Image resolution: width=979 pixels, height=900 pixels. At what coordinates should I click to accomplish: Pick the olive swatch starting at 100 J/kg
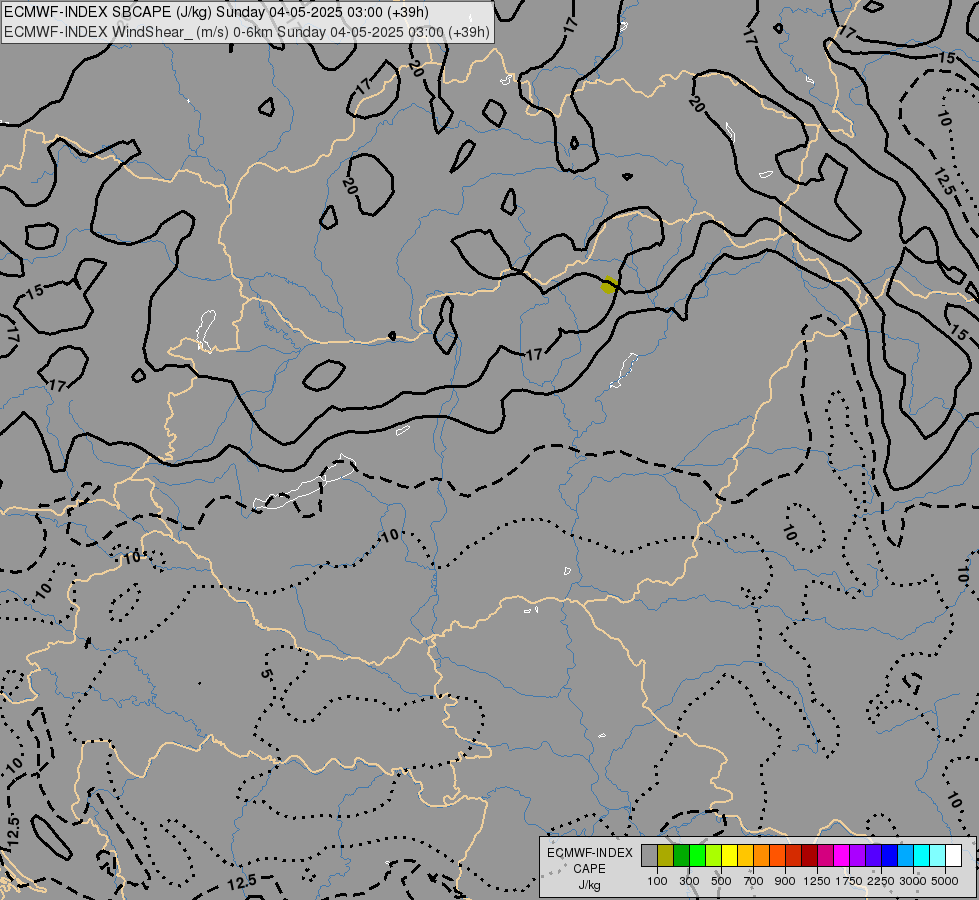tap(666, 855)
